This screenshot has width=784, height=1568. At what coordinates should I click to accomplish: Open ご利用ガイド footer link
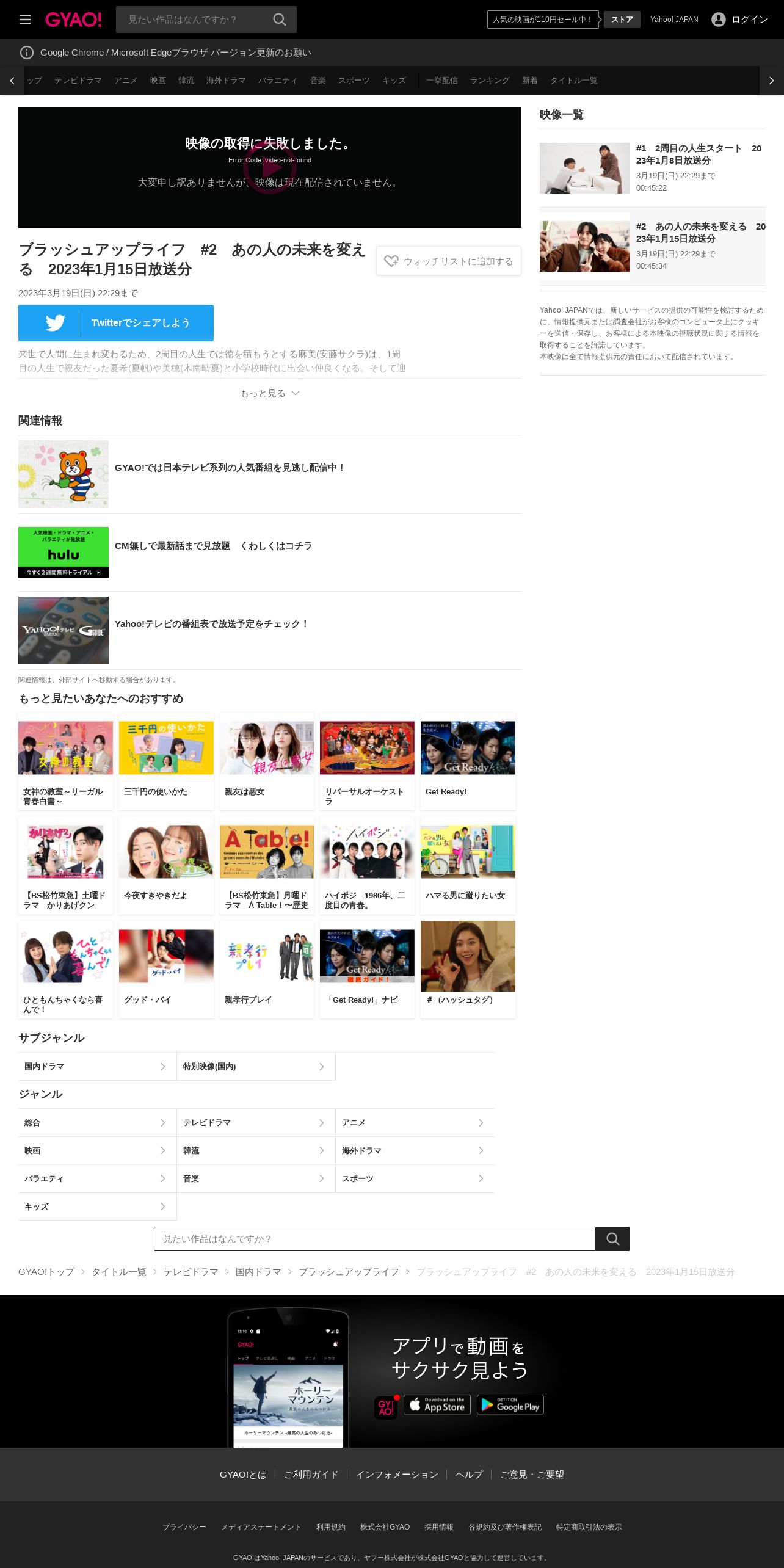click(311, 1475)
